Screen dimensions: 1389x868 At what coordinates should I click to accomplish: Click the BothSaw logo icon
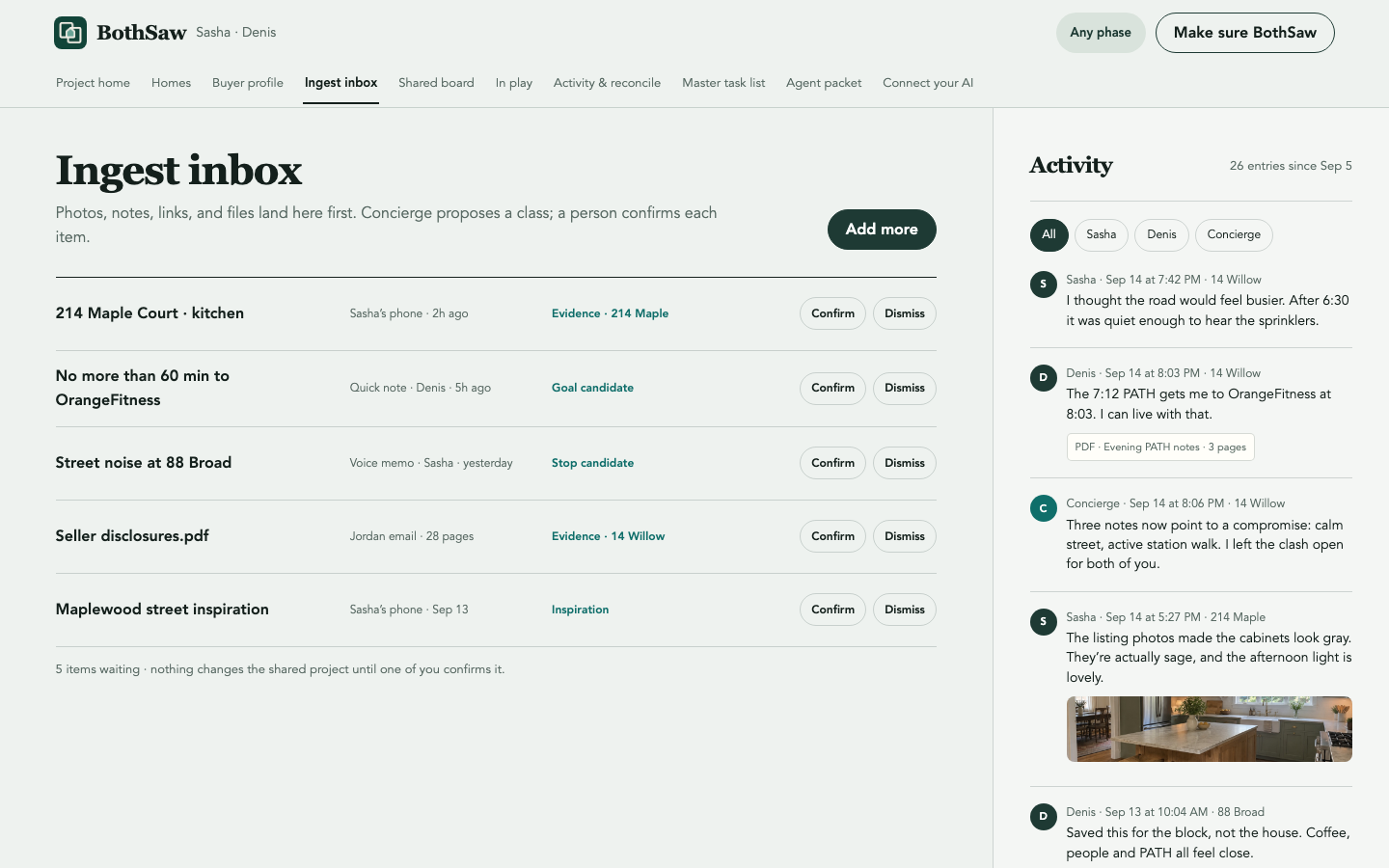pos(70,33)
